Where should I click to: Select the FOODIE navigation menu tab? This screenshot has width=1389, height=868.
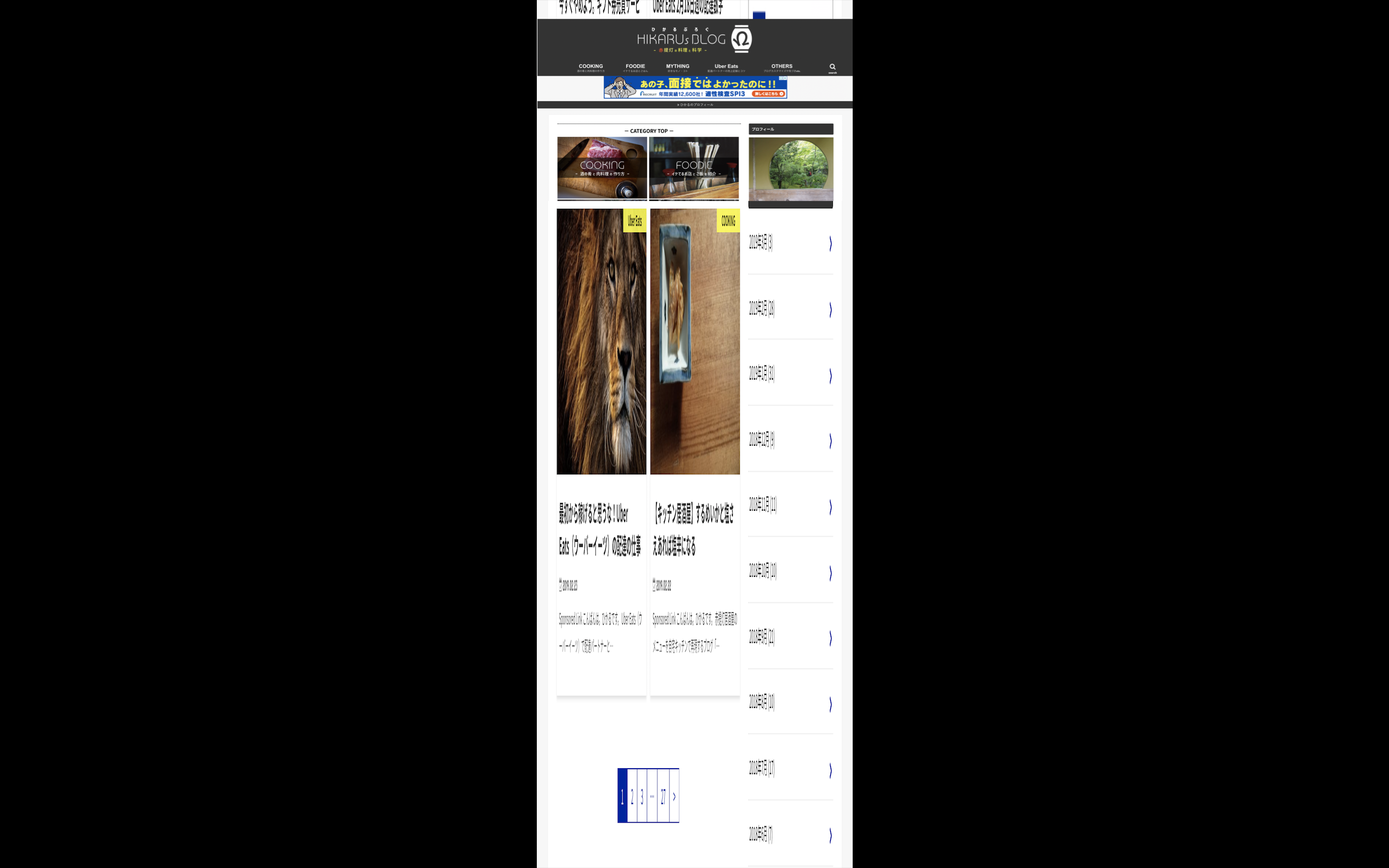[635, 66]
